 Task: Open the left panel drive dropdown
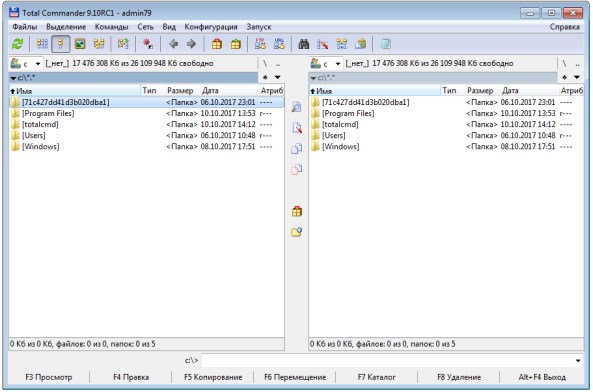click(x=37, y=64)
